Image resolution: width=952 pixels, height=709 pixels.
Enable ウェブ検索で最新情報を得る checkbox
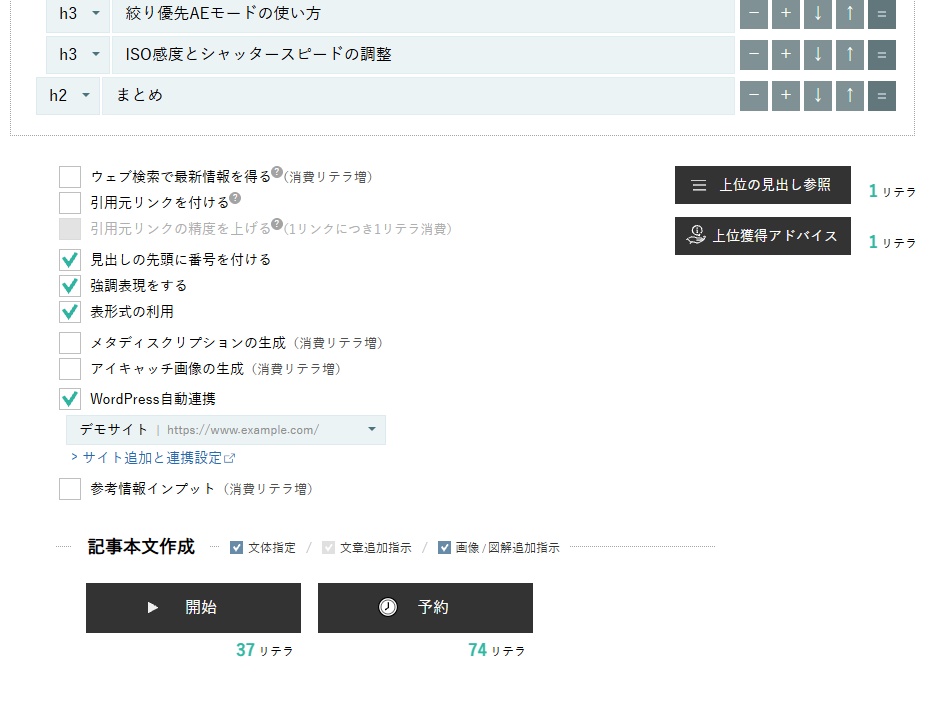pyautogui.click(x=70, y=177)
